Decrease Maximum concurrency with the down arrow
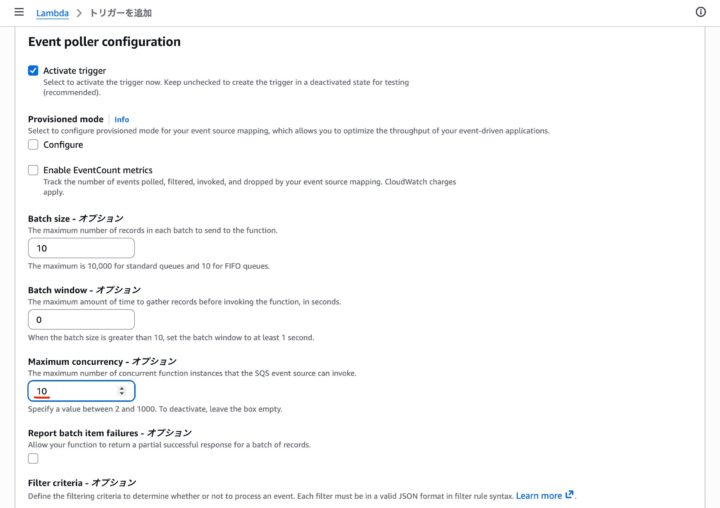720x508 pixels. click(x=122, y=394)
